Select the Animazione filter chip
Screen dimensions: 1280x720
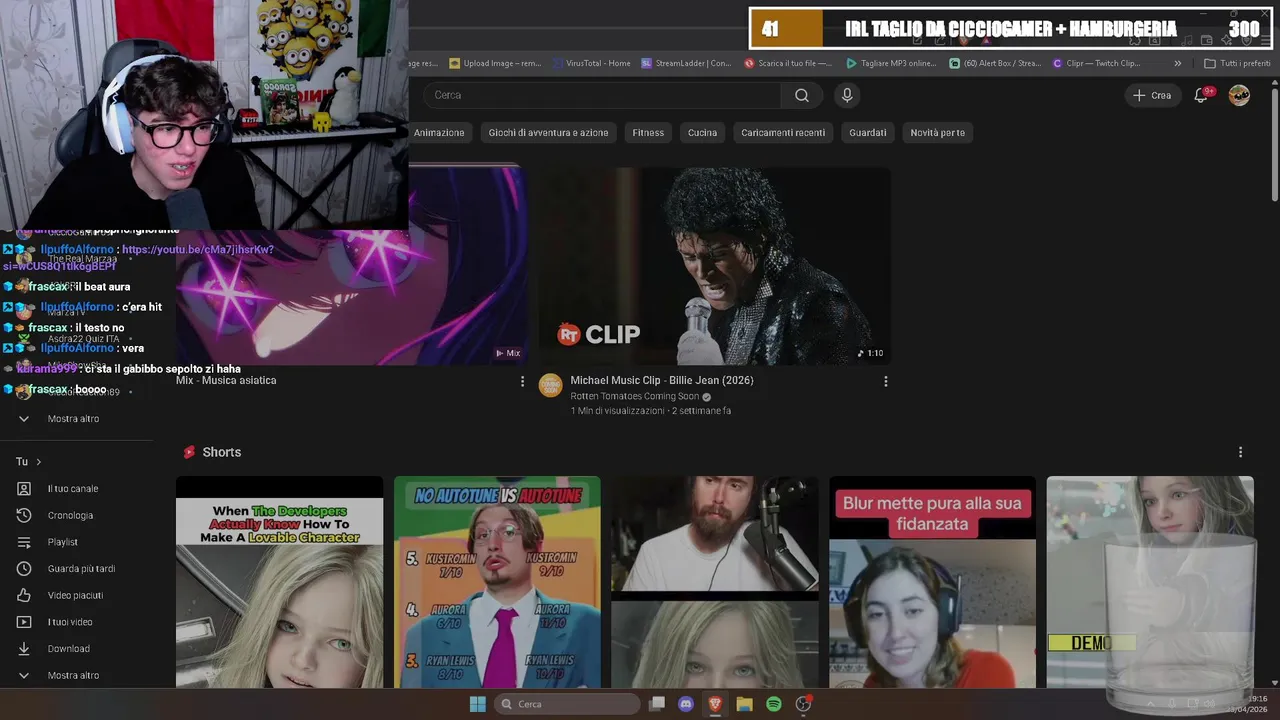(x=439, y=132)
